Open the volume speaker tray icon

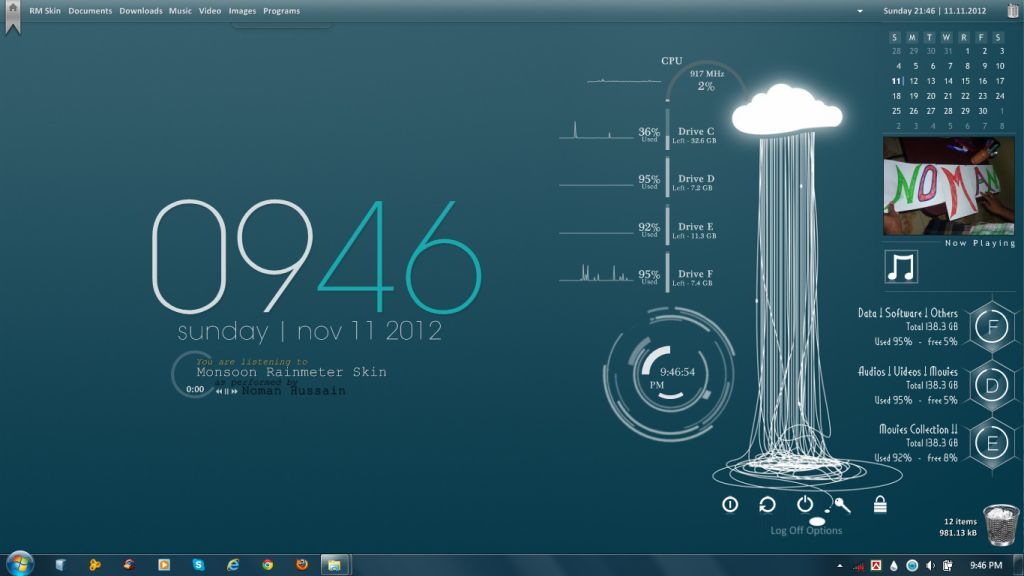(x=930, y=566)
